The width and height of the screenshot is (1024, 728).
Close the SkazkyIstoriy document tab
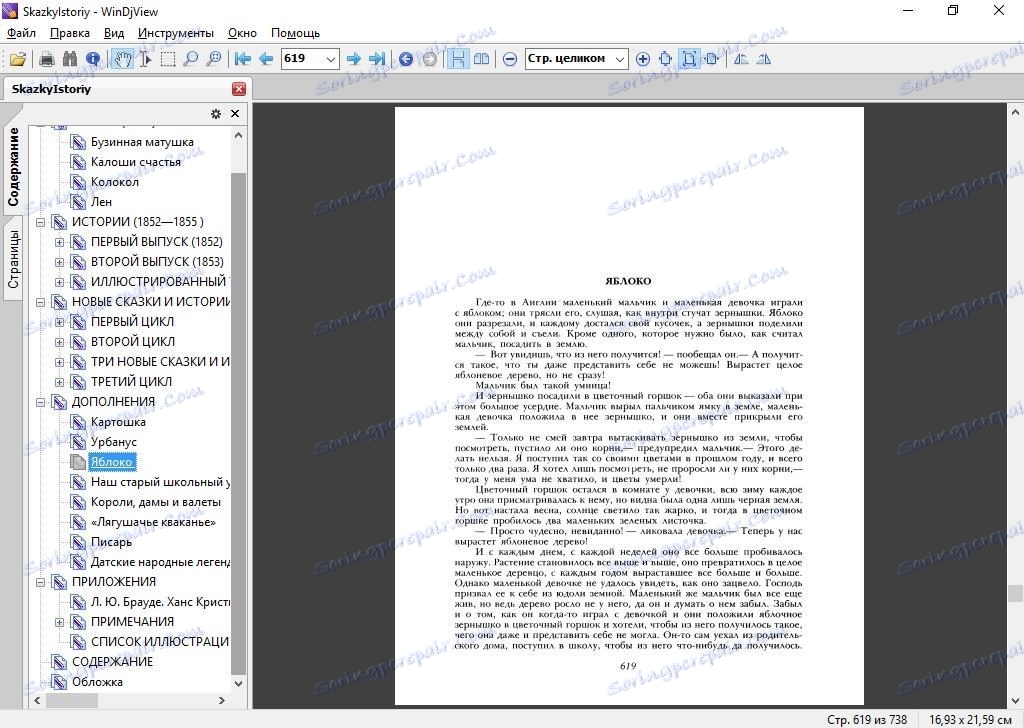click(x=239, y=89)
